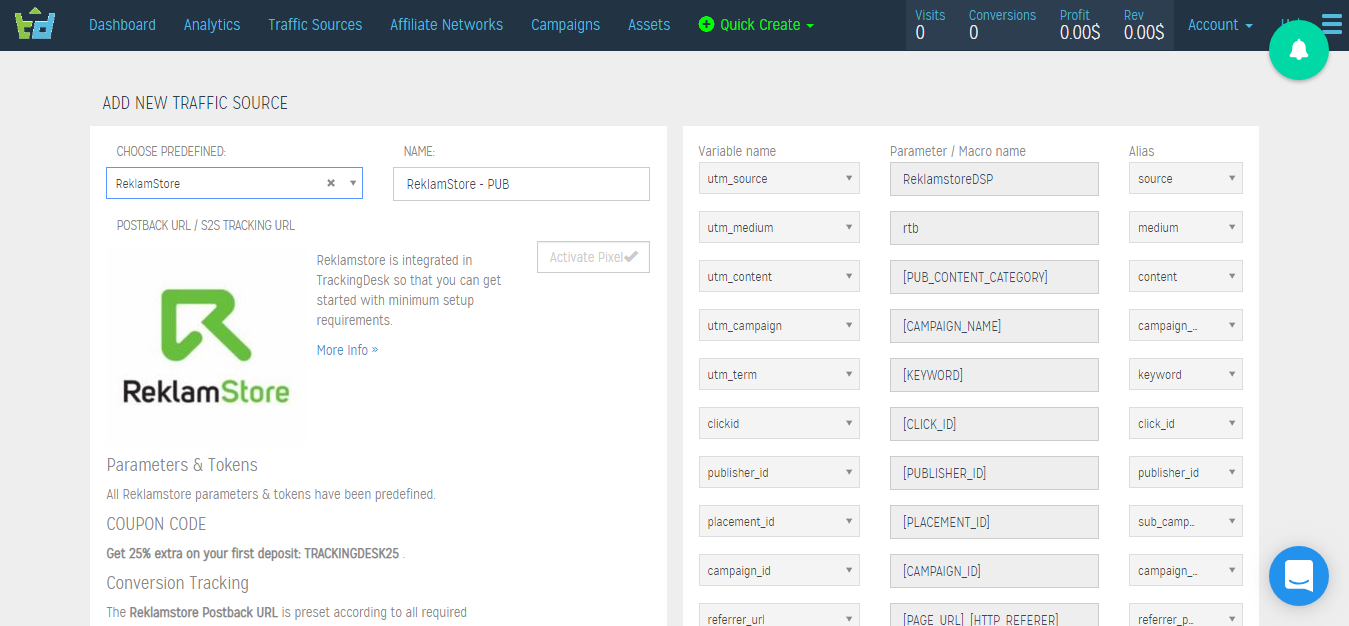This screenshot has width=1349, height=626.
Task: Click the [CAMPAIGN_ID] parameter field
Action: click(x=994, y=571)
